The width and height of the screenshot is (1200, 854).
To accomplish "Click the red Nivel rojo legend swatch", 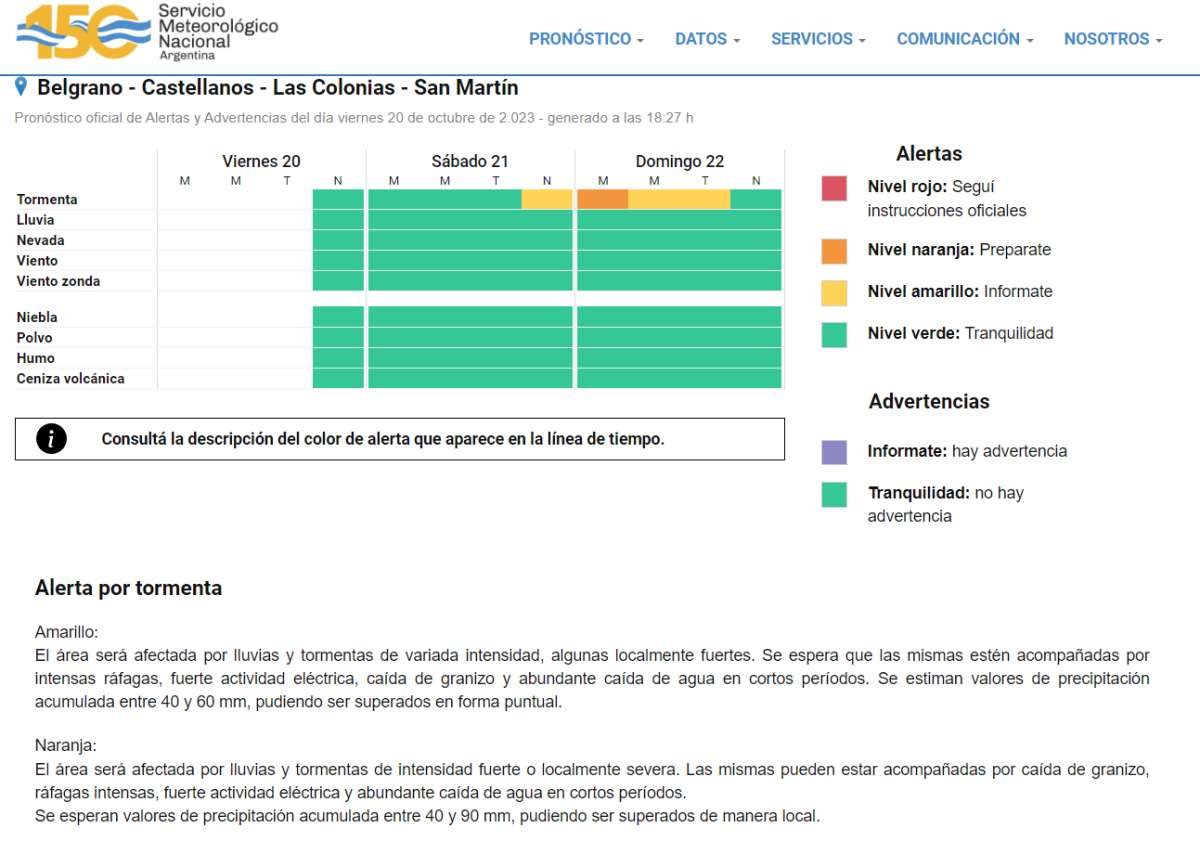I will [834, 188].
